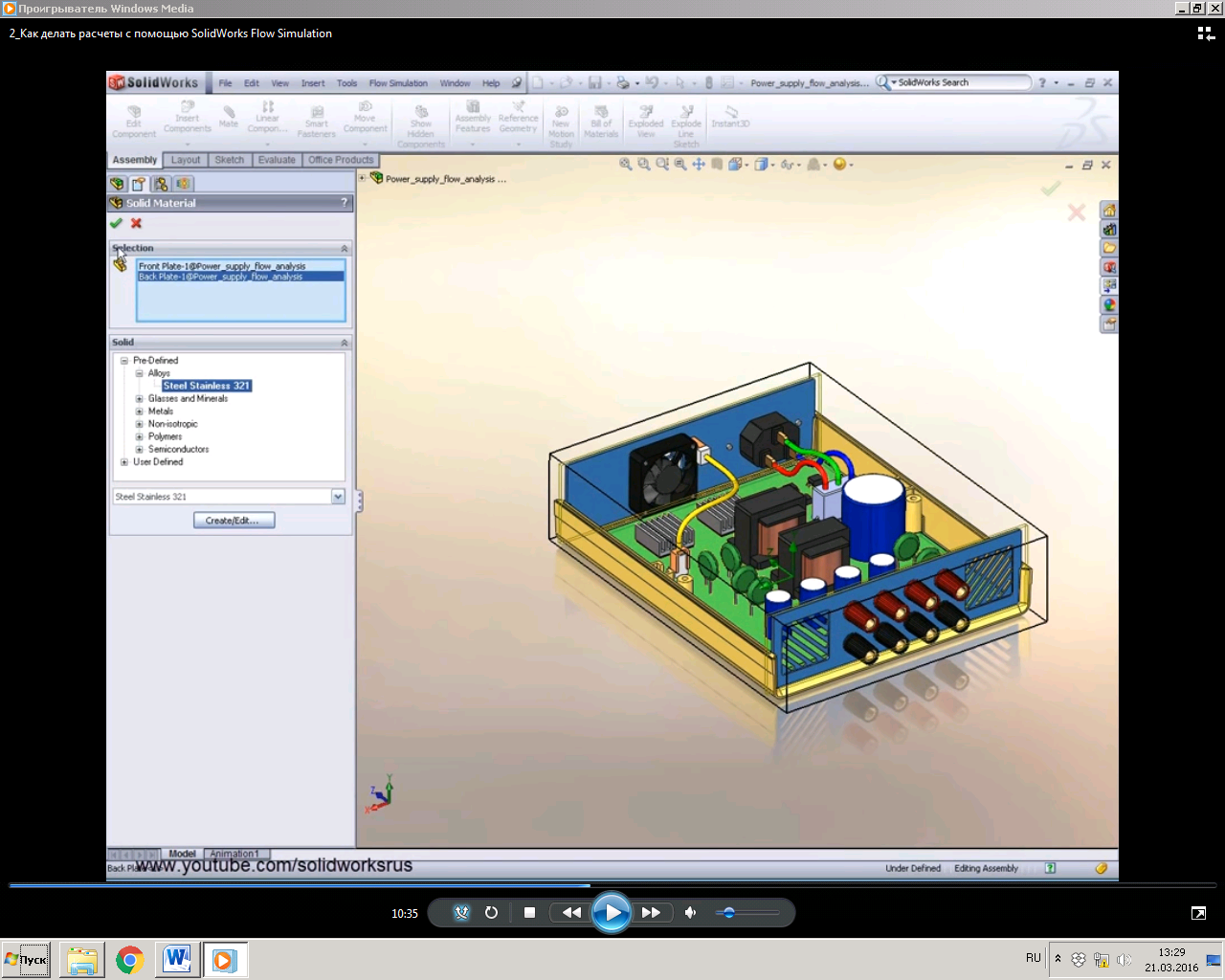Open the Display Style cube icon
This screenshot has height=980, width=1225.
point(761,165)
